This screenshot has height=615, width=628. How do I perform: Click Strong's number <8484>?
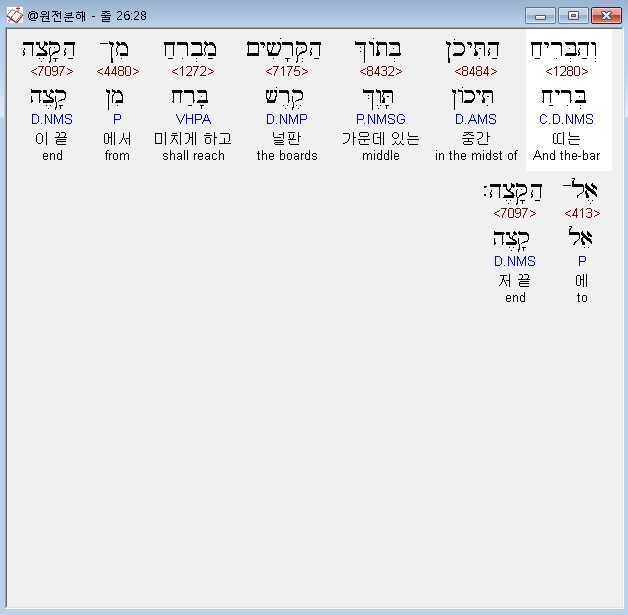pos(476,71)
